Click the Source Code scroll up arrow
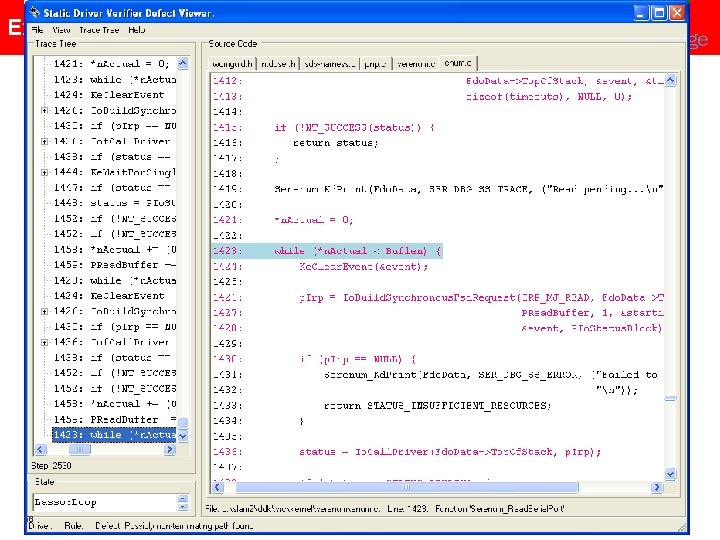 pos(670,80)
